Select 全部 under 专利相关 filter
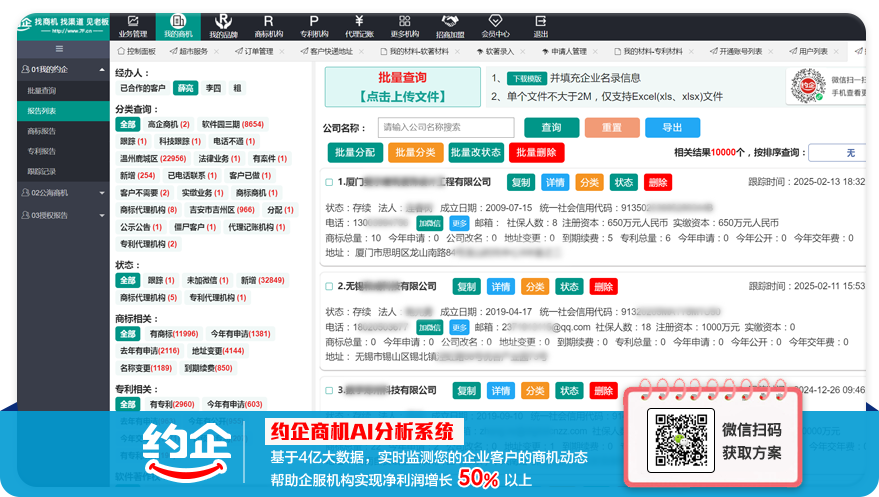 pyautogui.click(x=127, y=404)
